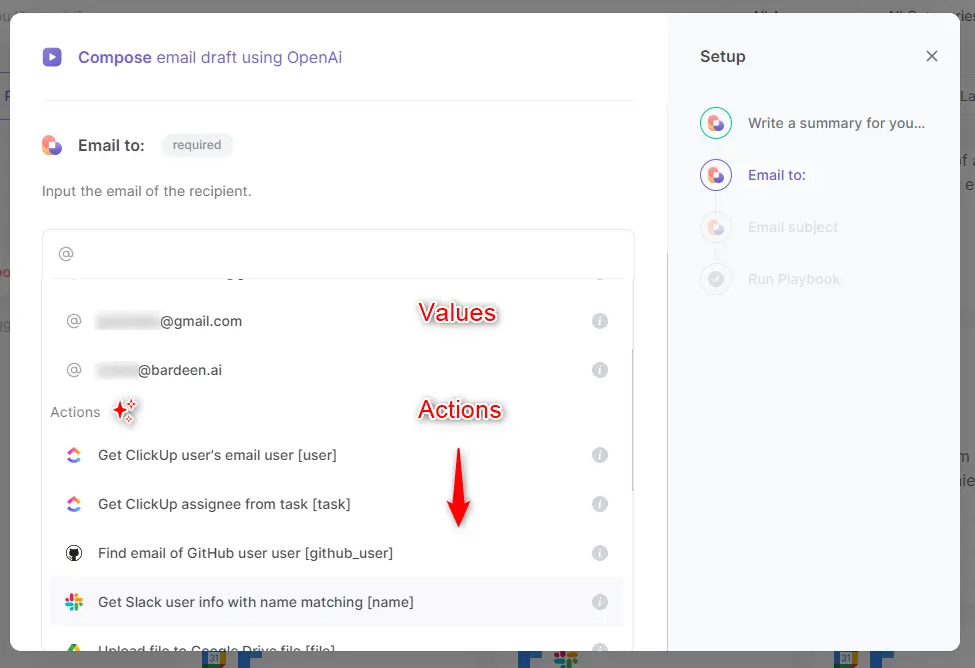975x668 pixels.
Task: Click the purple play icon beside Compose
Action: (x=52, y=57)
